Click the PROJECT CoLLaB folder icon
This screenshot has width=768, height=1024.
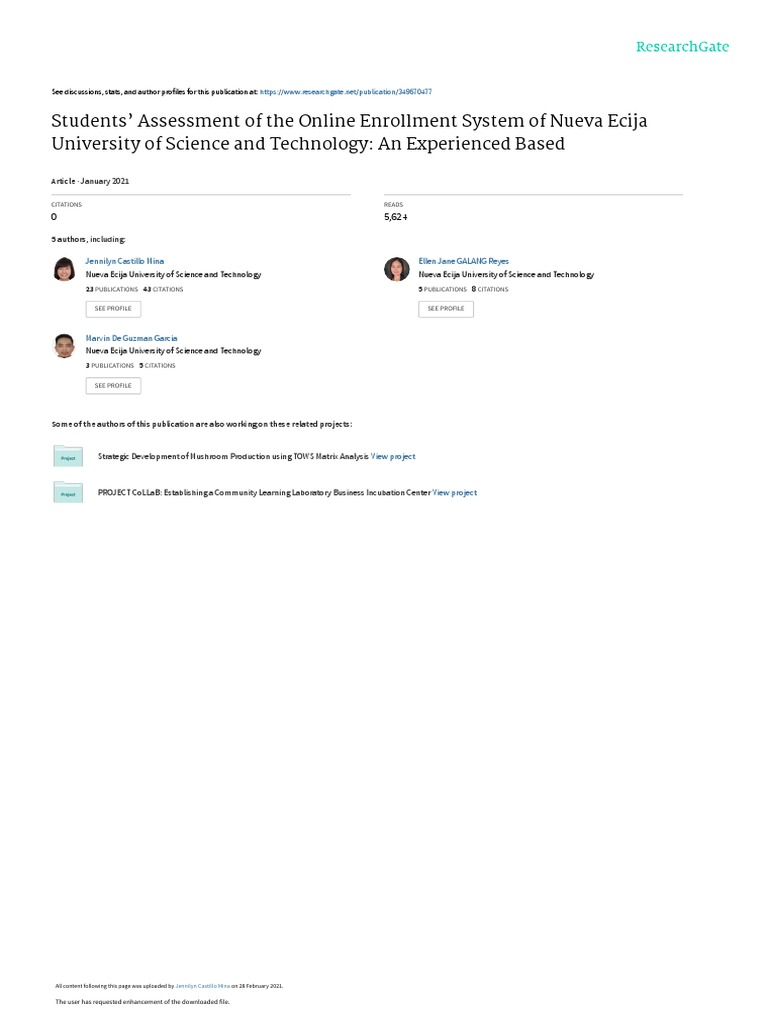(68, 492)
